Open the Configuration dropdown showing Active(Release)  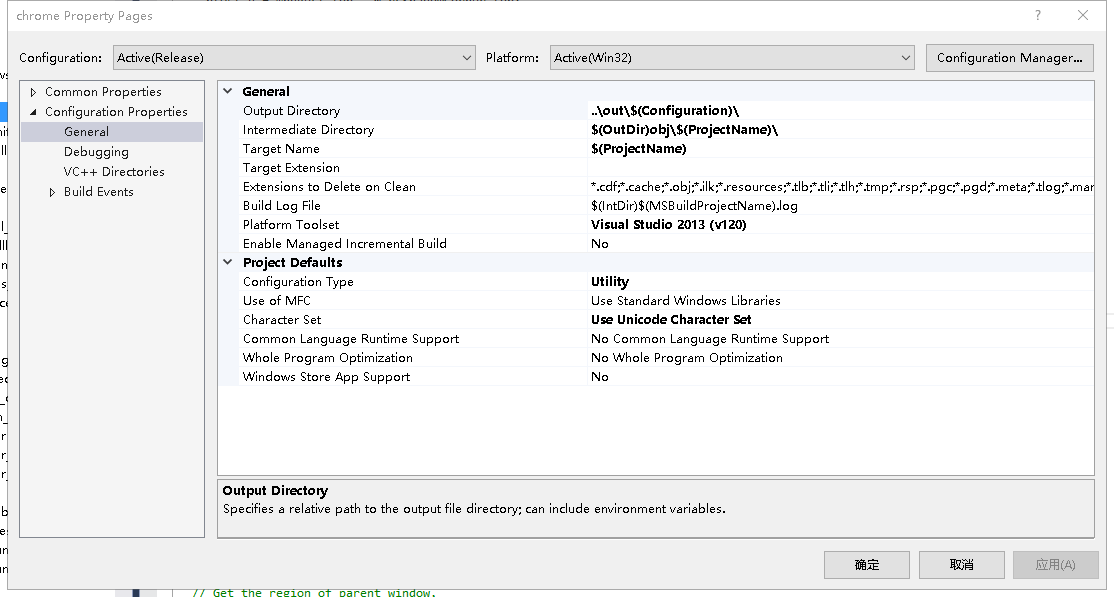click(x=294, y=58)
